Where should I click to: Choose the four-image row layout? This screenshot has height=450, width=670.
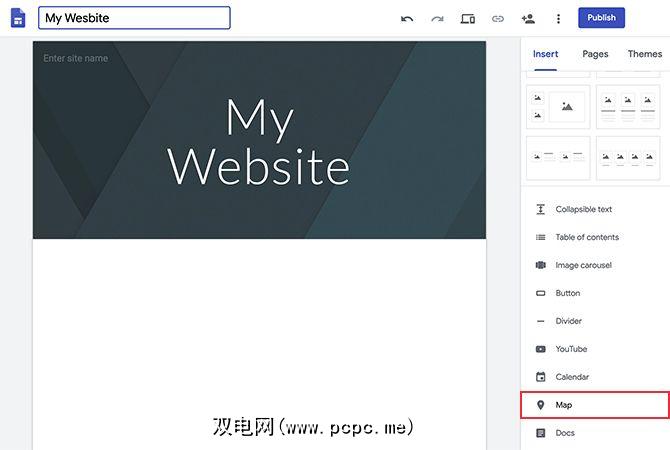click(x=628, y=158)
